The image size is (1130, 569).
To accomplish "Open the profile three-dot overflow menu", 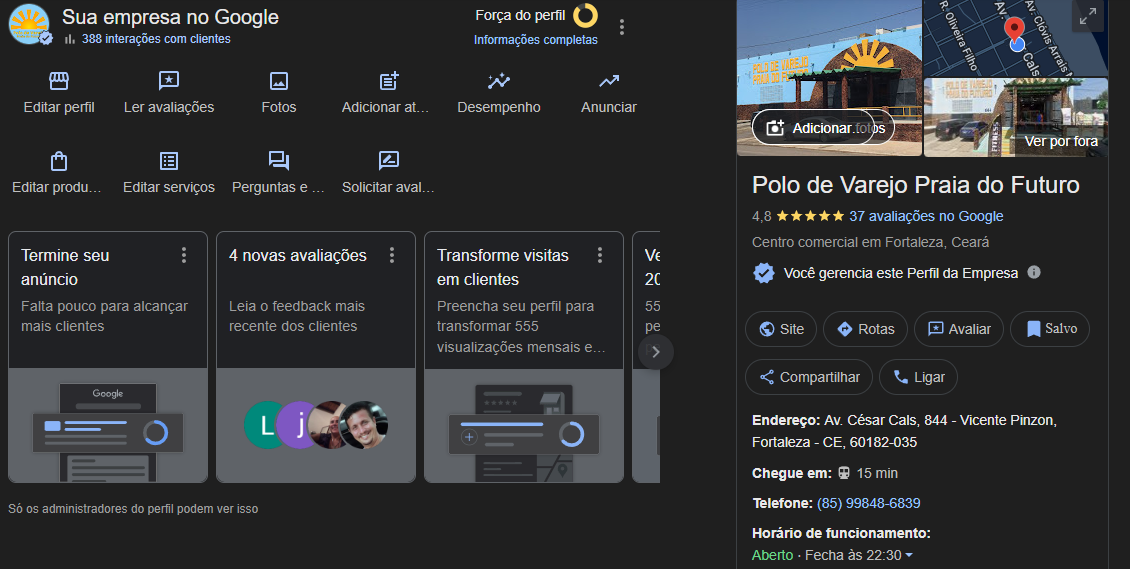I will coord(622,27).
